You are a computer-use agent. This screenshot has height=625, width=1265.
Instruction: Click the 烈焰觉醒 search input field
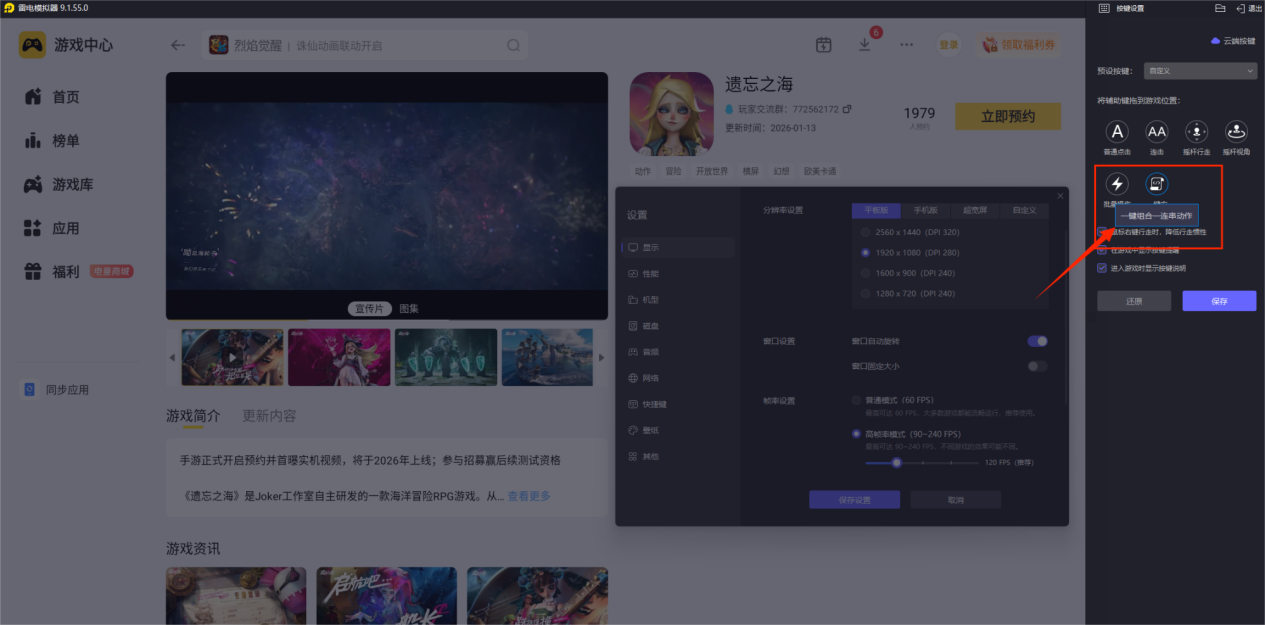[x=365, y=45]
